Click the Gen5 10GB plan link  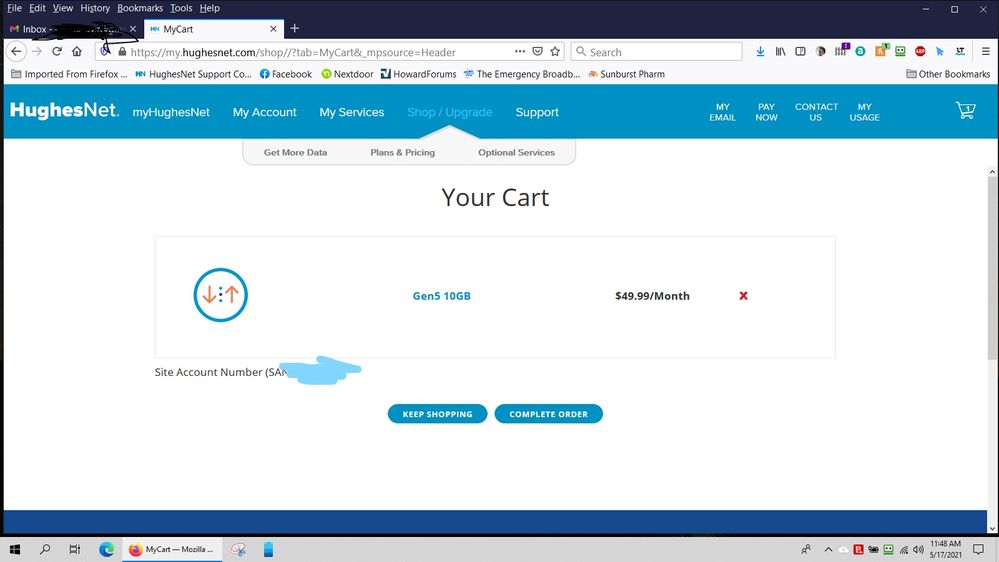coord(441,296)
